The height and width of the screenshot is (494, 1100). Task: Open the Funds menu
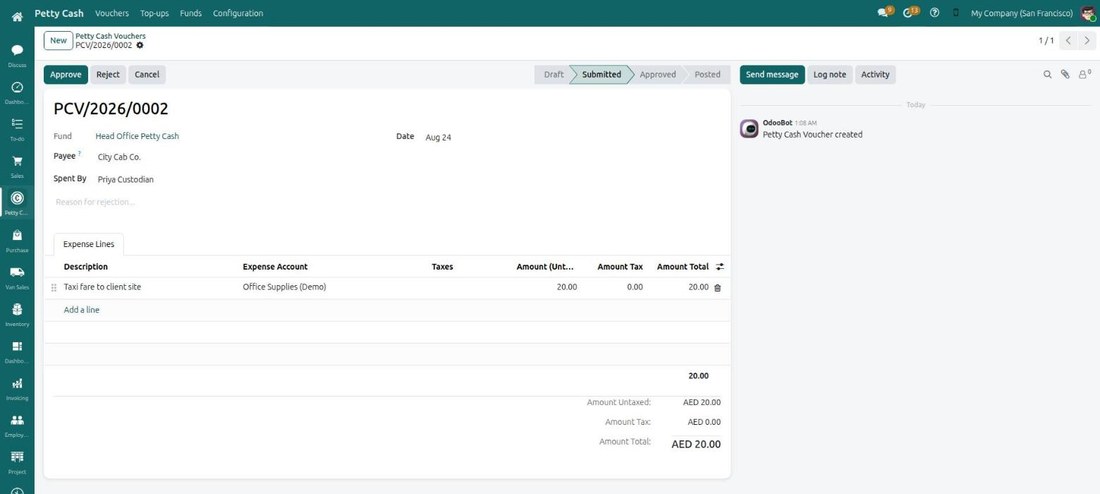pyautogui.click(x=191, y=13)
